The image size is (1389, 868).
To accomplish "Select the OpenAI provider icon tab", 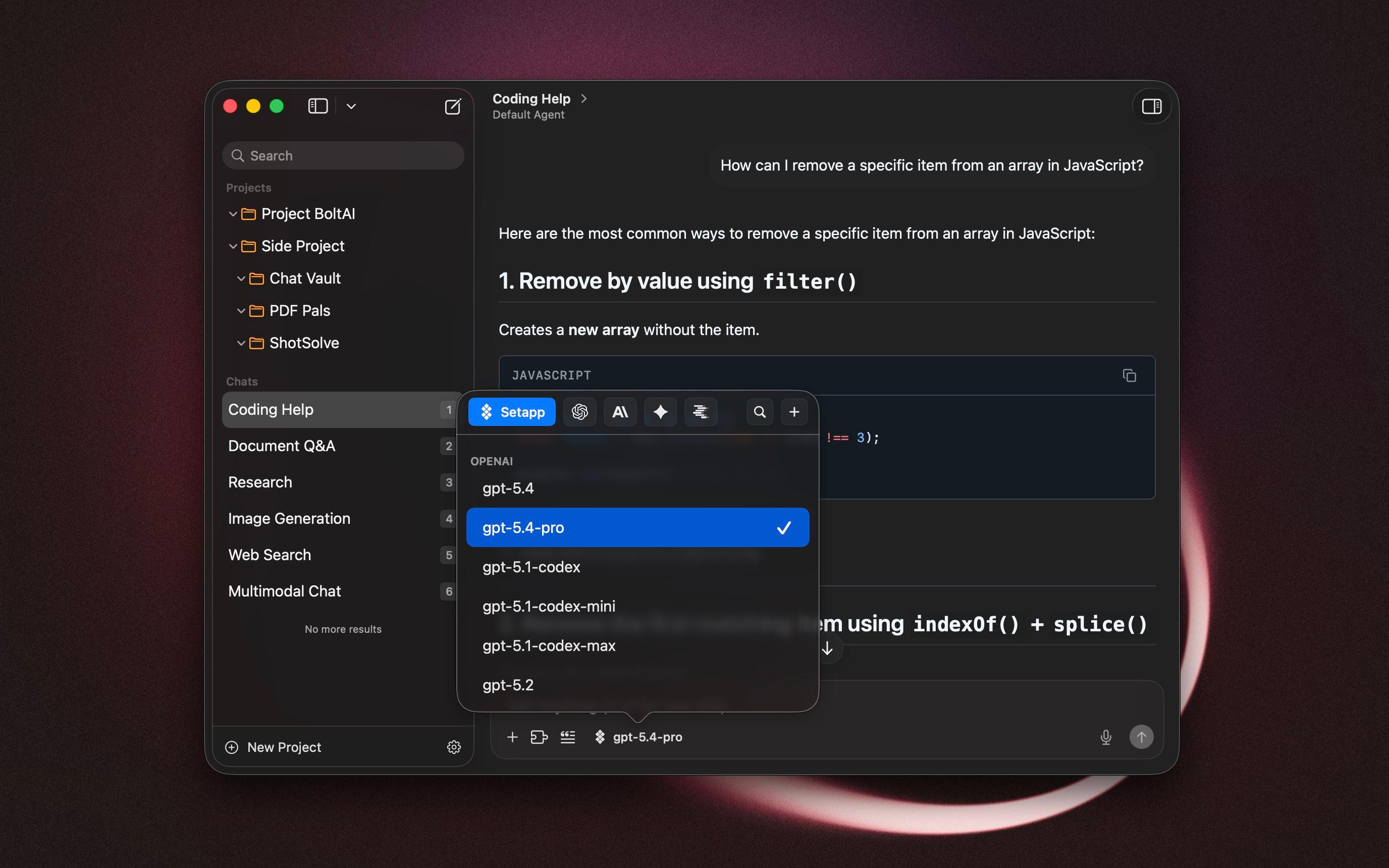I will coord(579,412).
